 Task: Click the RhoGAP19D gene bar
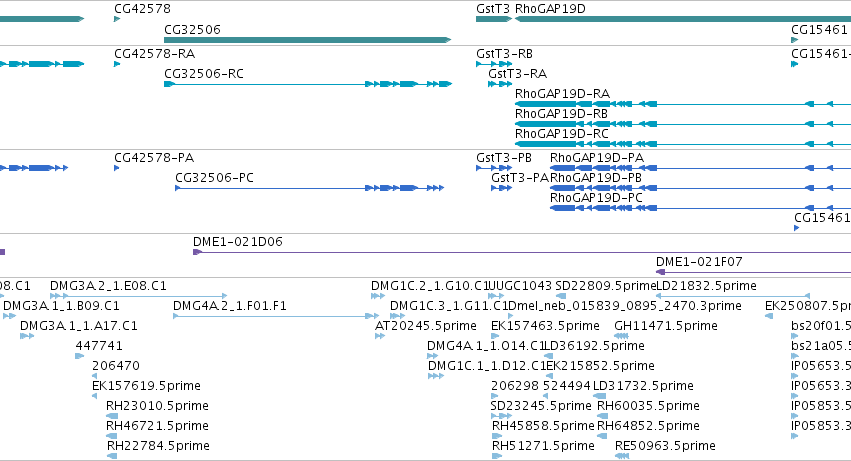pyautogui.click(x=683, y=19)
